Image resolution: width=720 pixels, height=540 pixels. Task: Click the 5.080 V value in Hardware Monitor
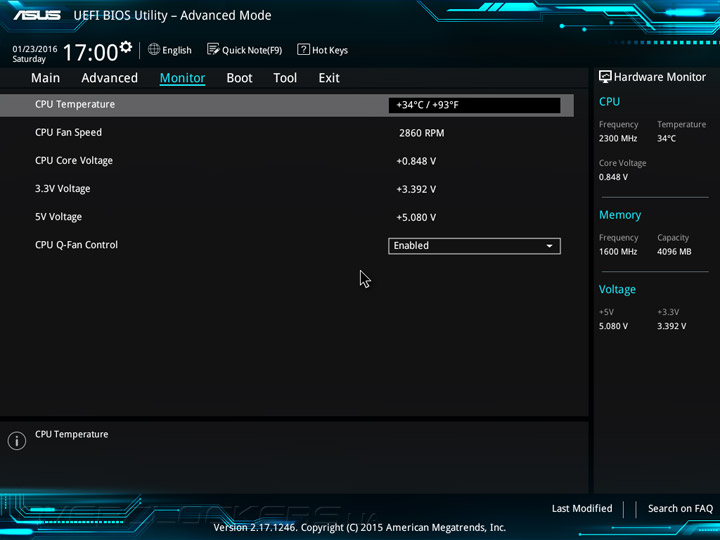[613, 326]
